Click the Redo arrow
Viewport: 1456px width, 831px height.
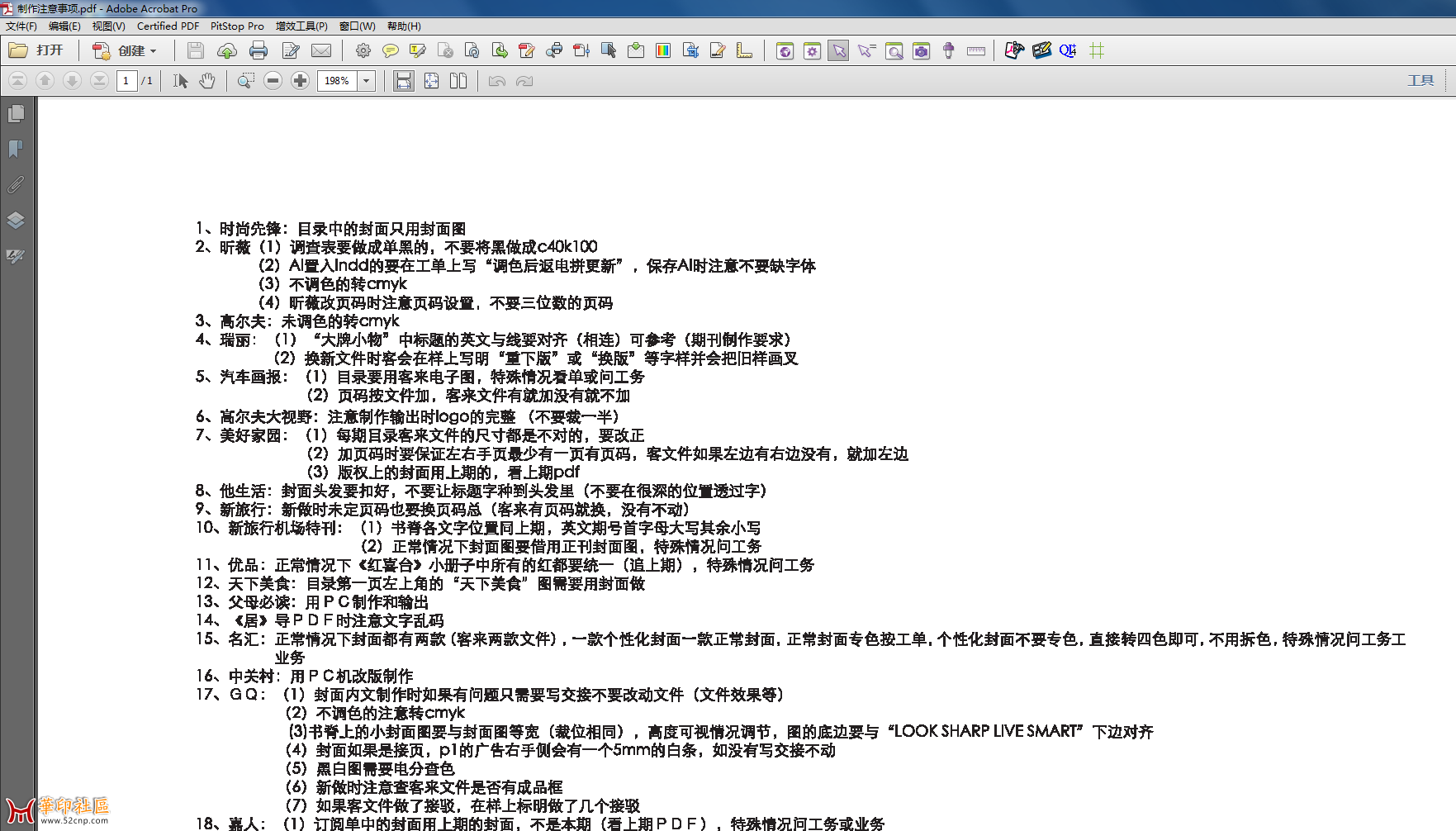coord(524,80)
